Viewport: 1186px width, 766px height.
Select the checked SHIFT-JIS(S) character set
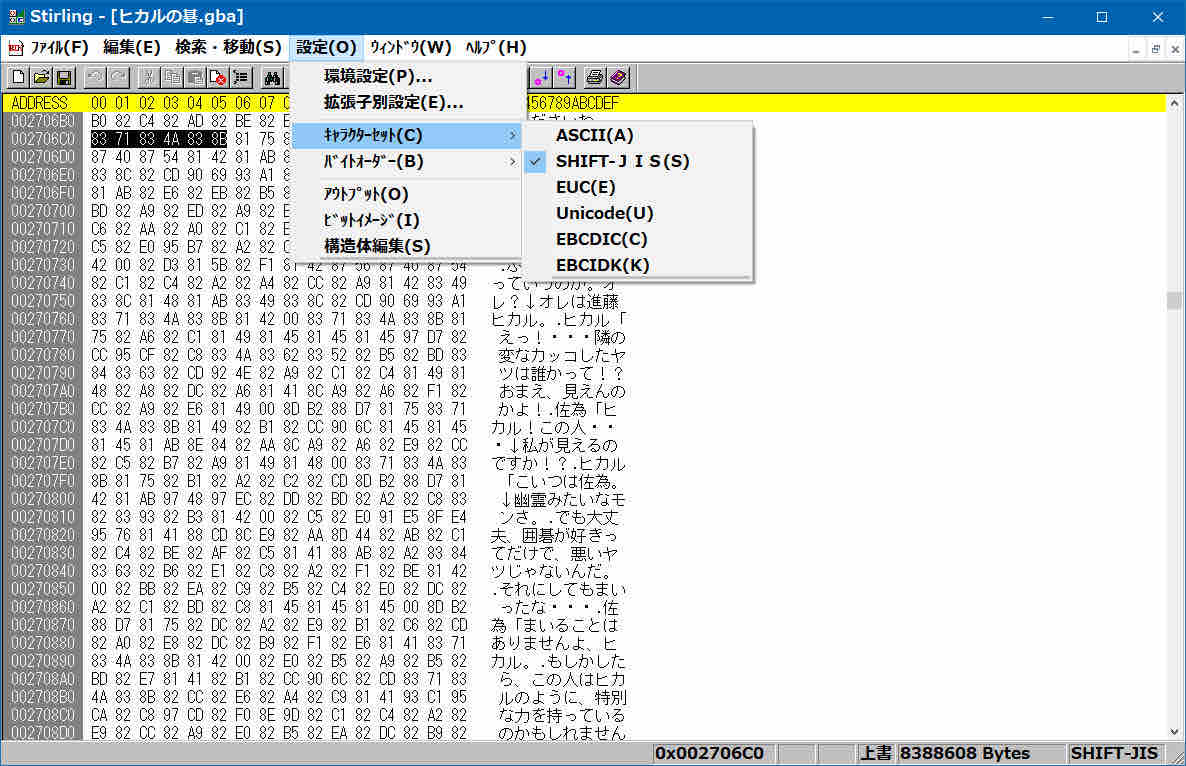637,161
